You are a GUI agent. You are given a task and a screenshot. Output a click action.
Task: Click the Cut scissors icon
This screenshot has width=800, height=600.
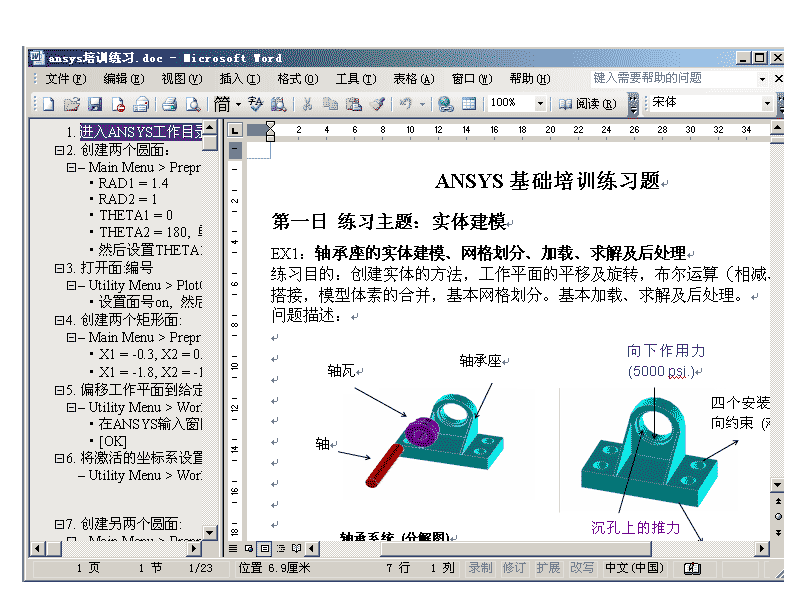coord(307,104)
